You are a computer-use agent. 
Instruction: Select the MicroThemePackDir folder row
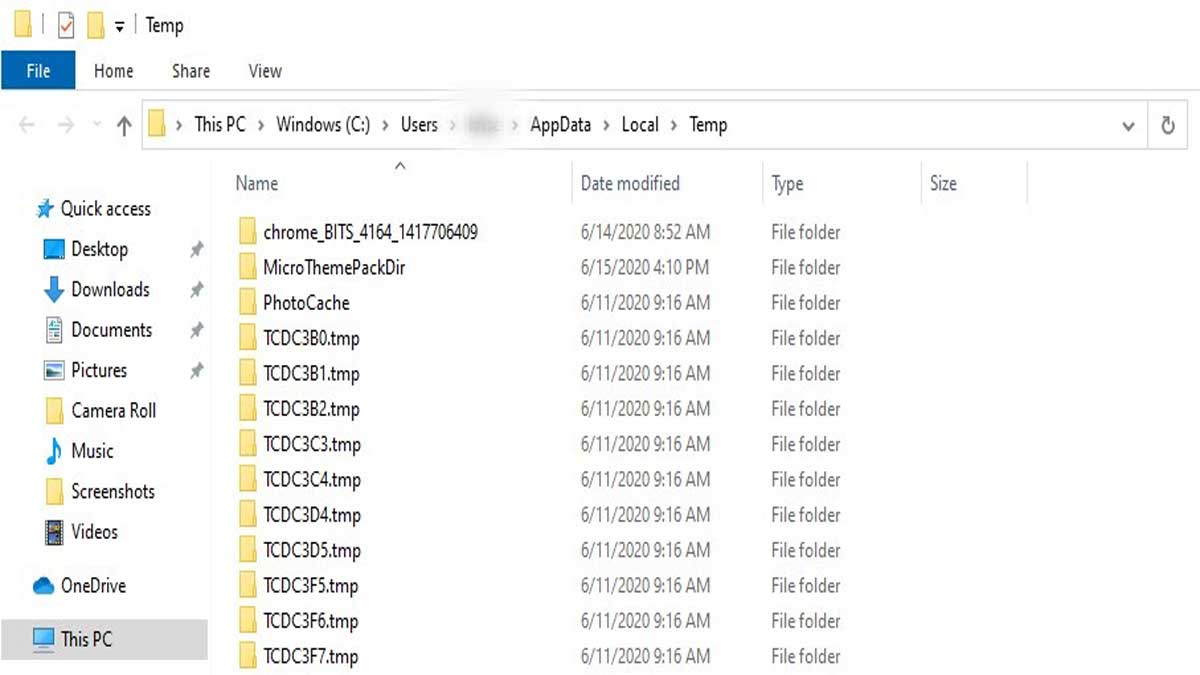pos(333,268)
